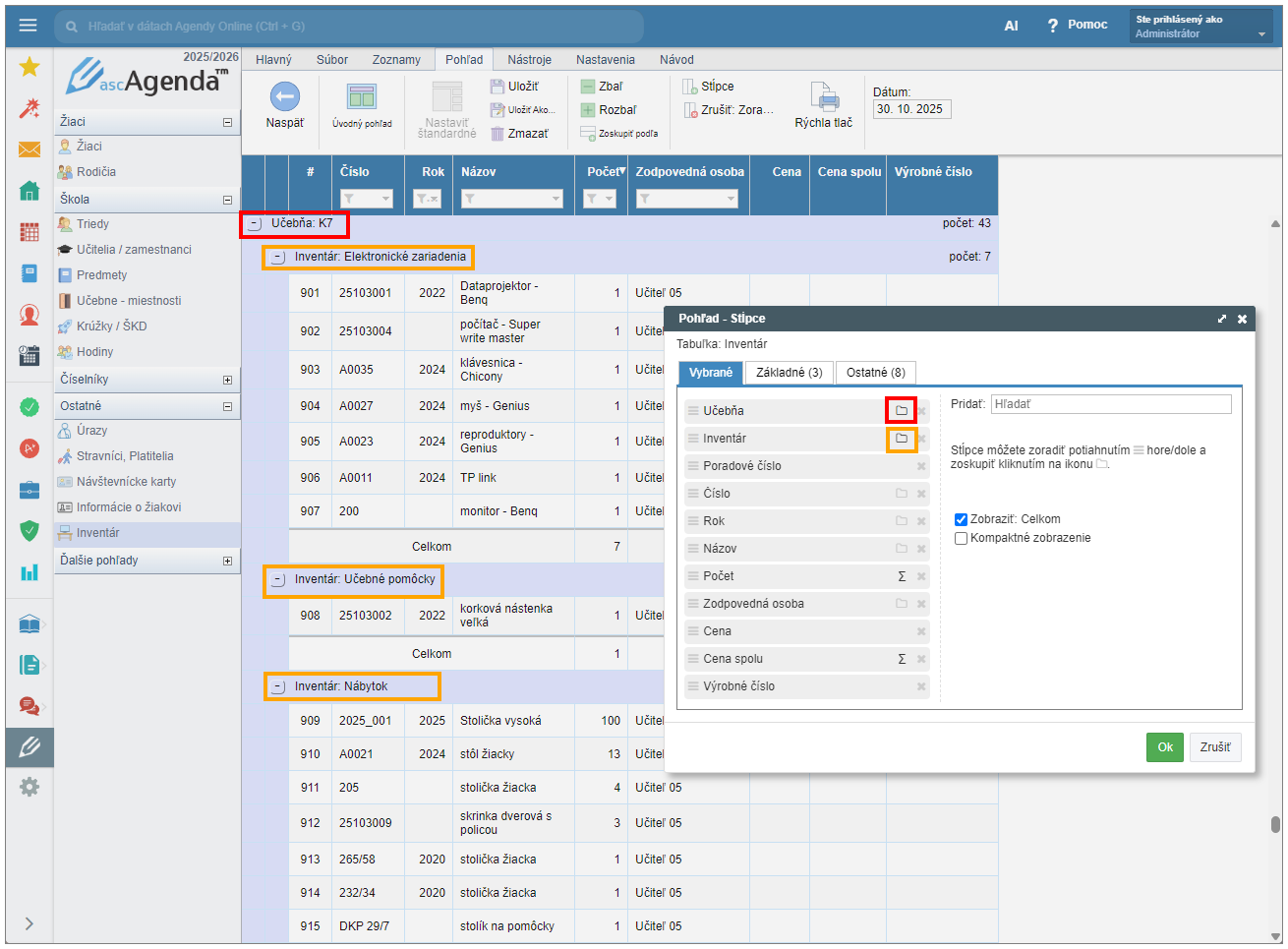Uncheck Zobraziť: Celkom checkbox
Screen dimensions: 1288x949
click(x=961, y=519)
